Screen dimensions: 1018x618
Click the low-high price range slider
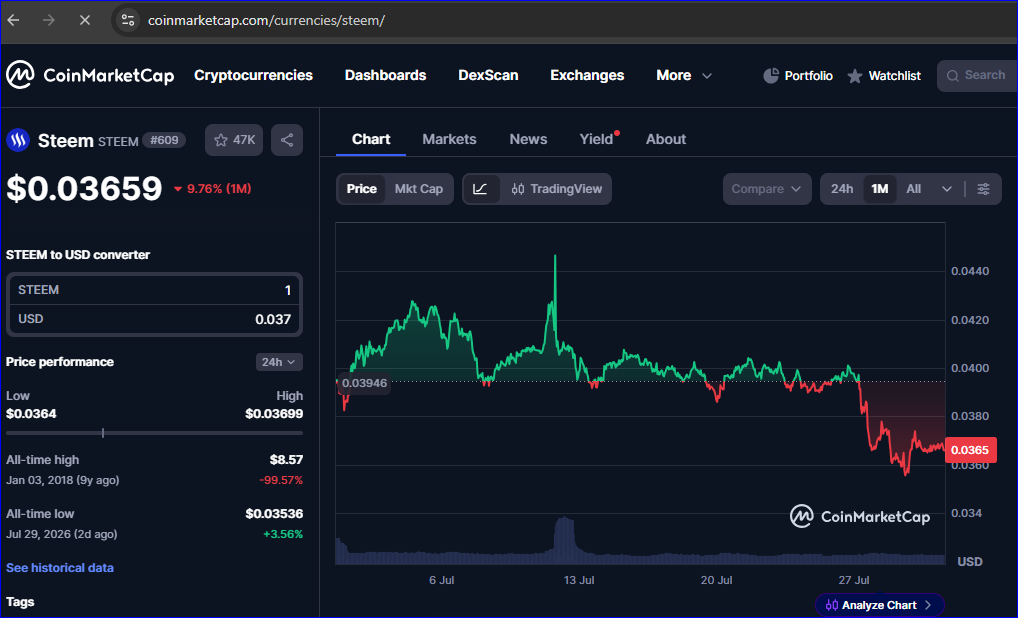point(154,433)
